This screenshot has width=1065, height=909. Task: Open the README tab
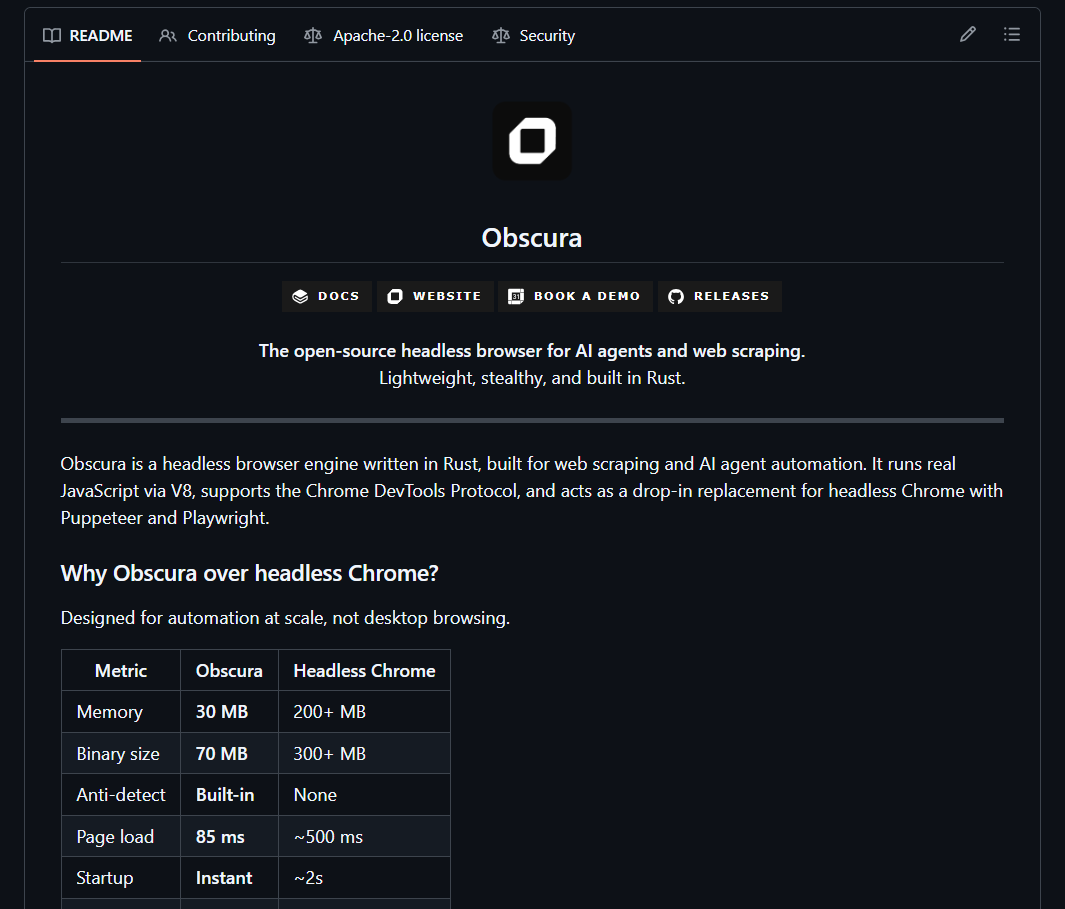click(x=88, y=35)
